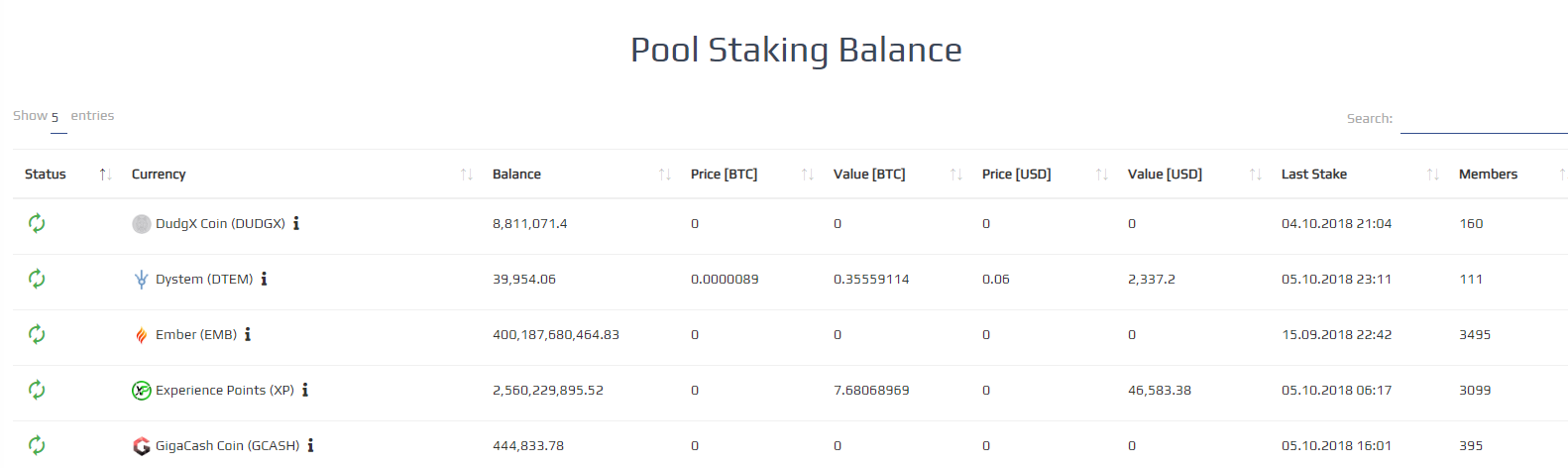Open the Dystem (DTEM) currency link
Viewport: 1568px width, 468px height.
pos(204,280)
